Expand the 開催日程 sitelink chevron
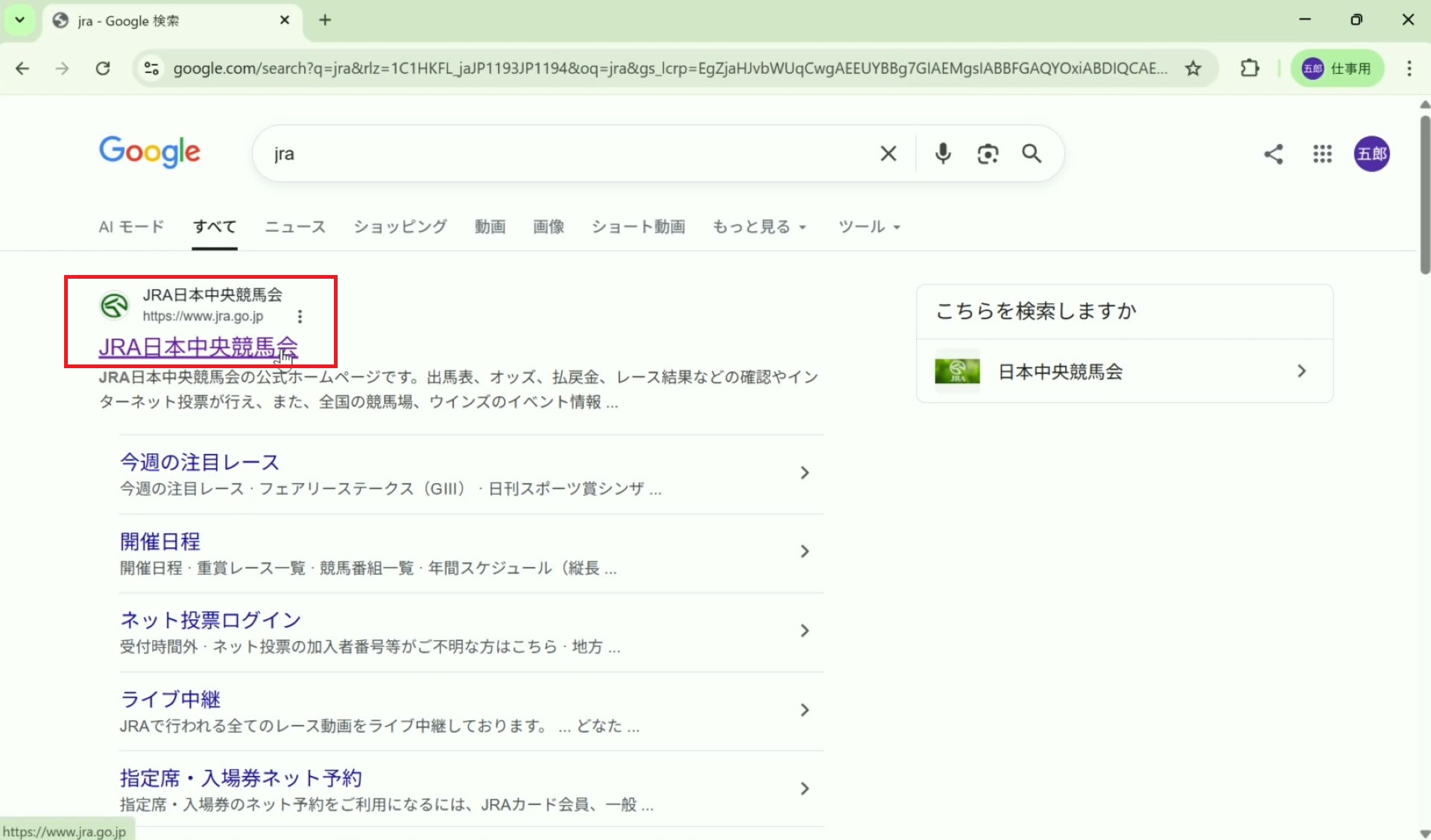The image size is (1431, 840). 804,552
